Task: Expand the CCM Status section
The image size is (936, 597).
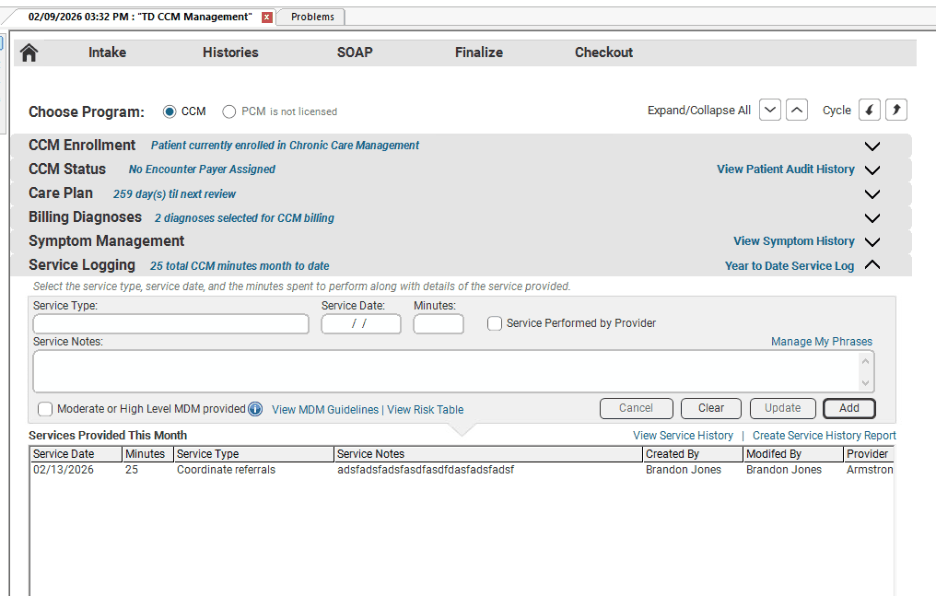Action: point(872,170)
